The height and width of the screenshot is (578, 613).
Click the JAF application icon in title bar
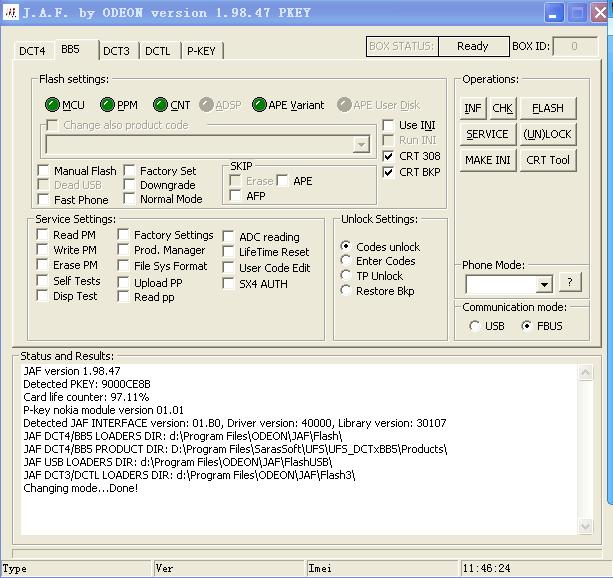(x=11, y=13)
